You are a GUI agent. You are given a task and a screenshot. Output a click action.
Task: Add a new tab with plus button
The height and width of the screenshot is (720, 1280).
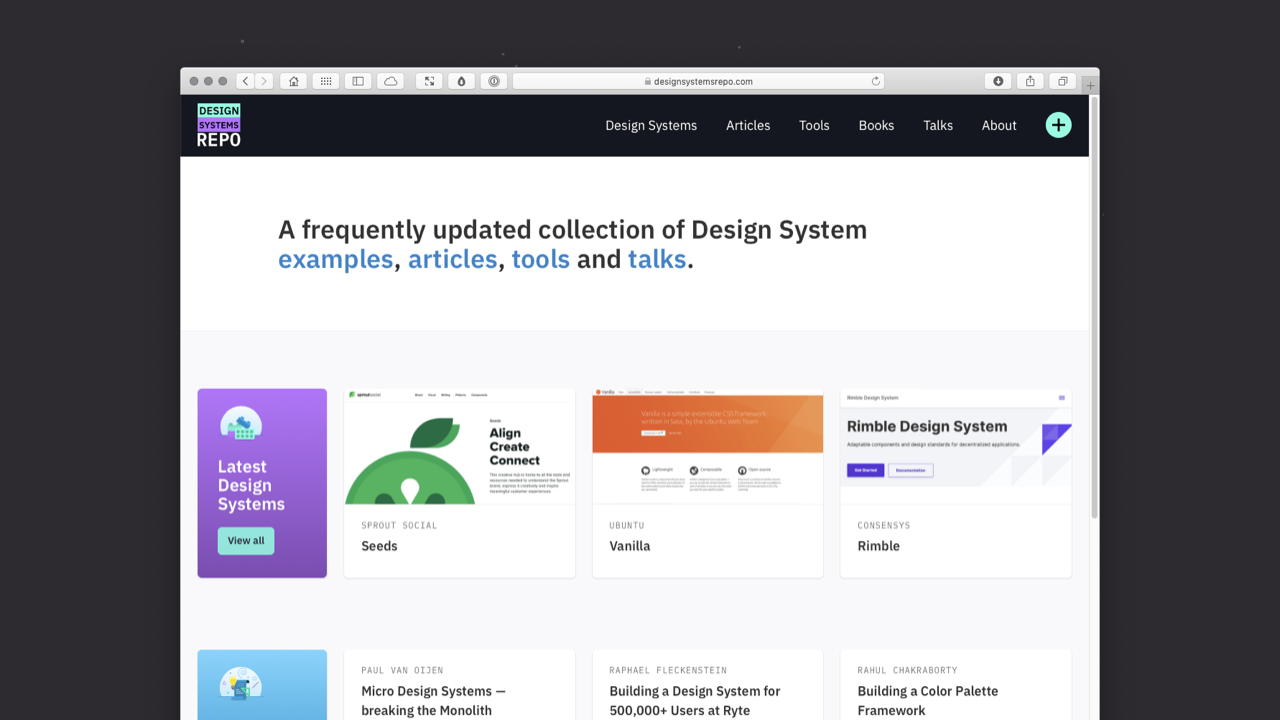pyautogui.click(x=1091, y=86)
